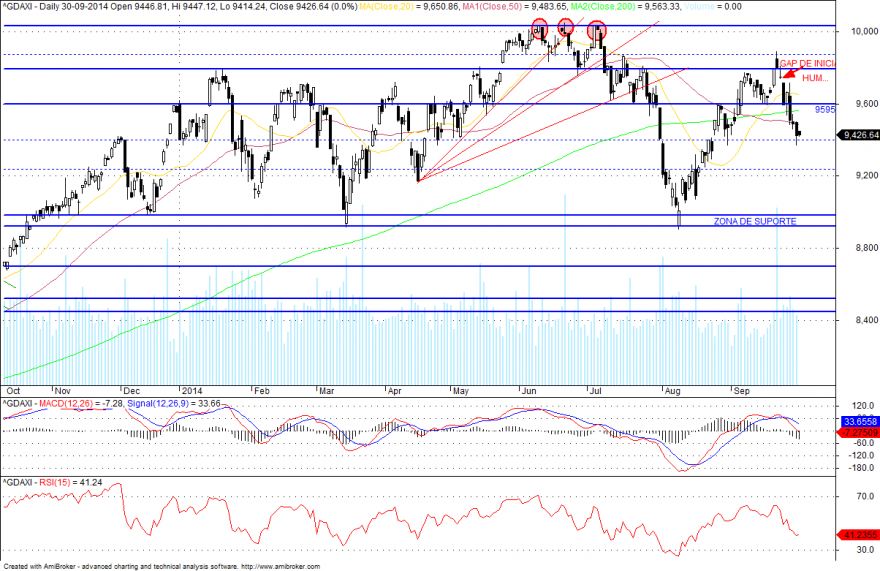
Task: Select the RSI(15) = 41.24 legend
Action: coord(70,482)
